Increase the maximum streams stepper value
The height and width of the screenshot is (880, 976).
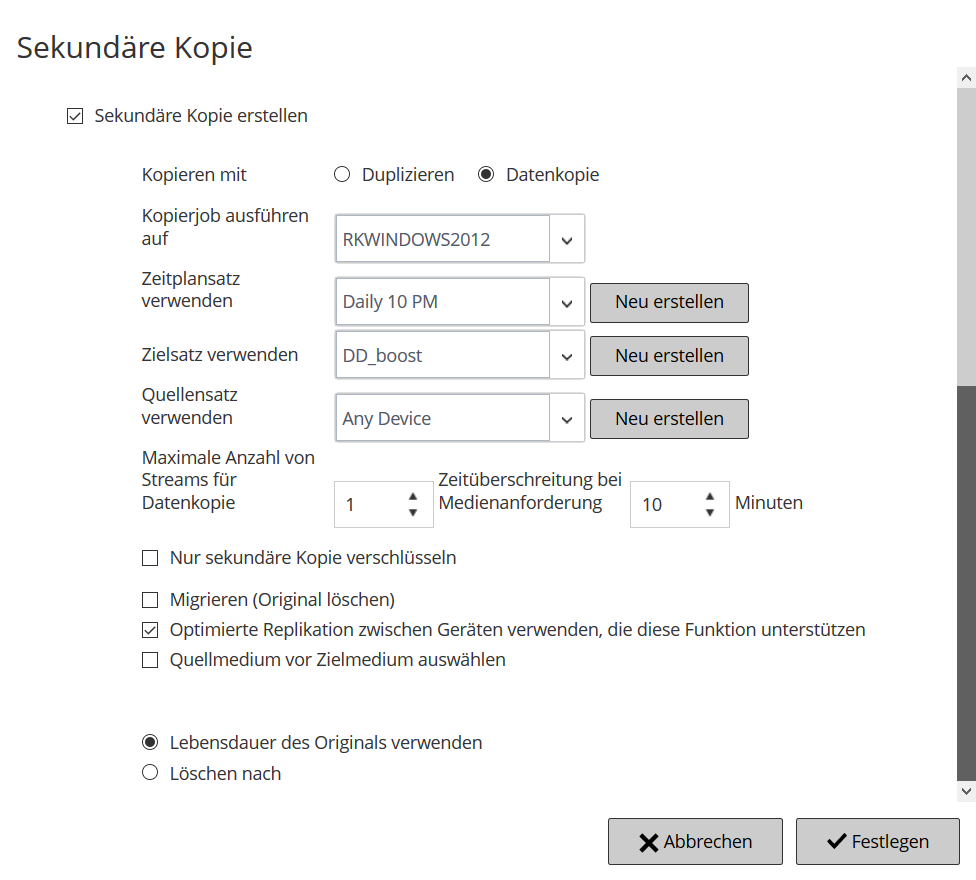413,496
